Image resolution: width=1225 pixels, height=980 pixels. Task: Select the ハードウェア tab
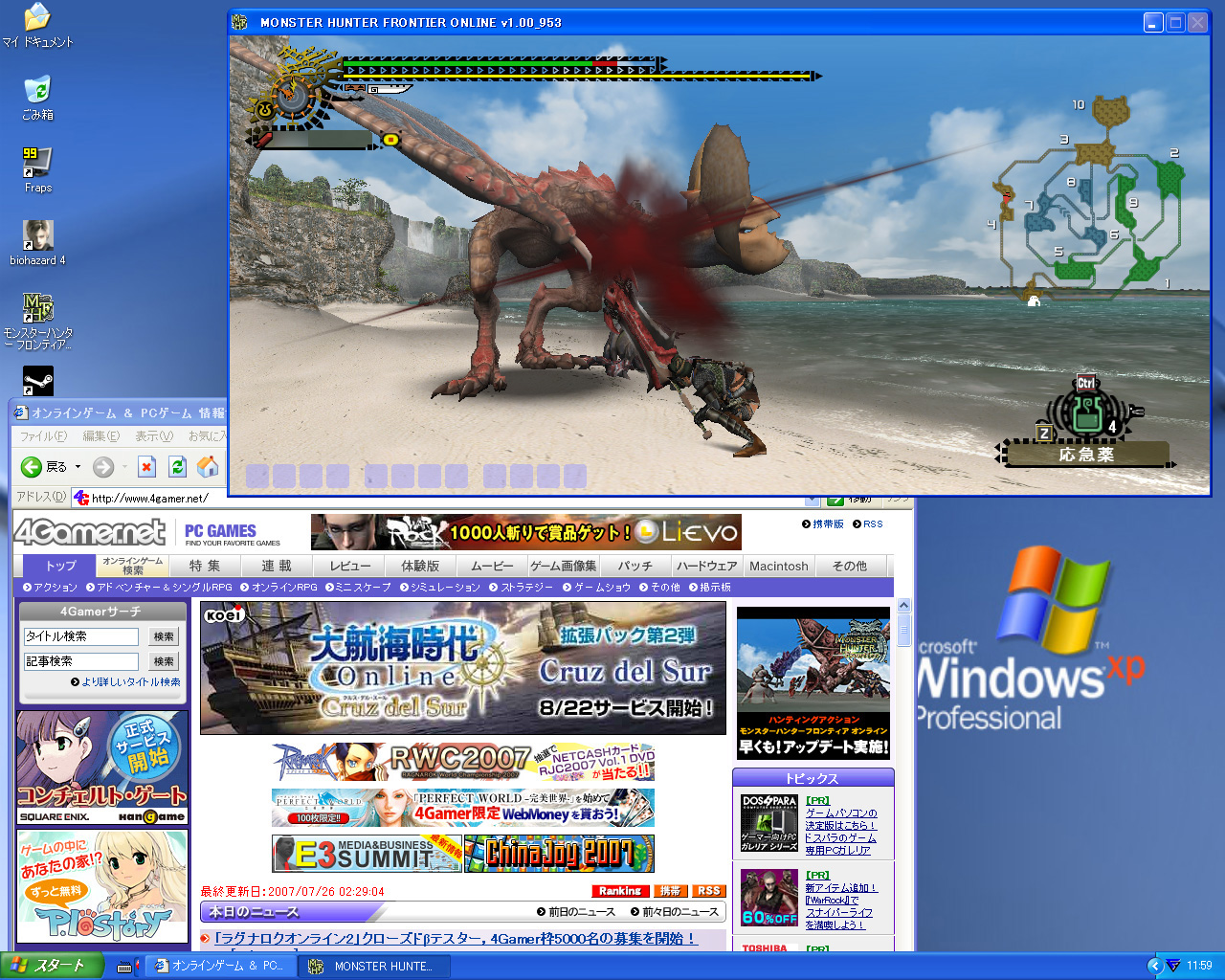point(706,566)
